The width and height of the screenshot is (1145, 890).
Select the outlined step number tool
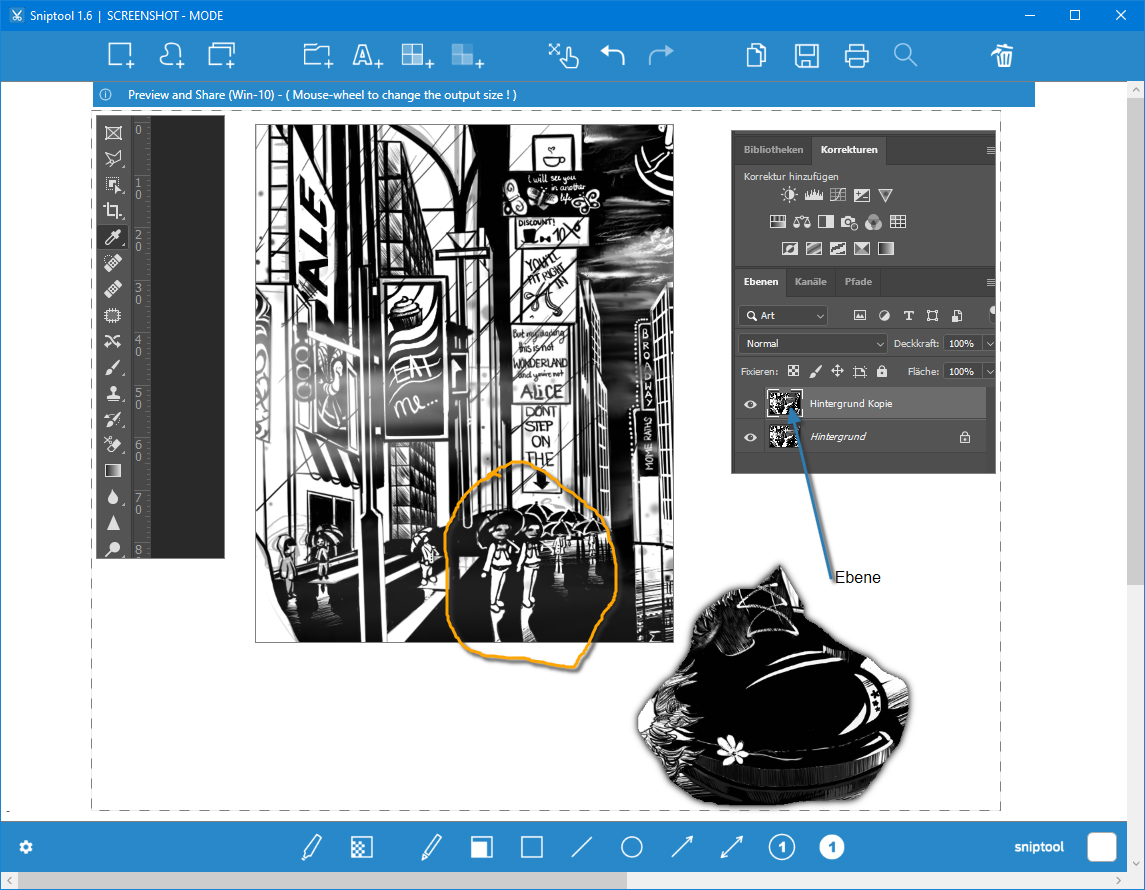click(x=782, y=847)
